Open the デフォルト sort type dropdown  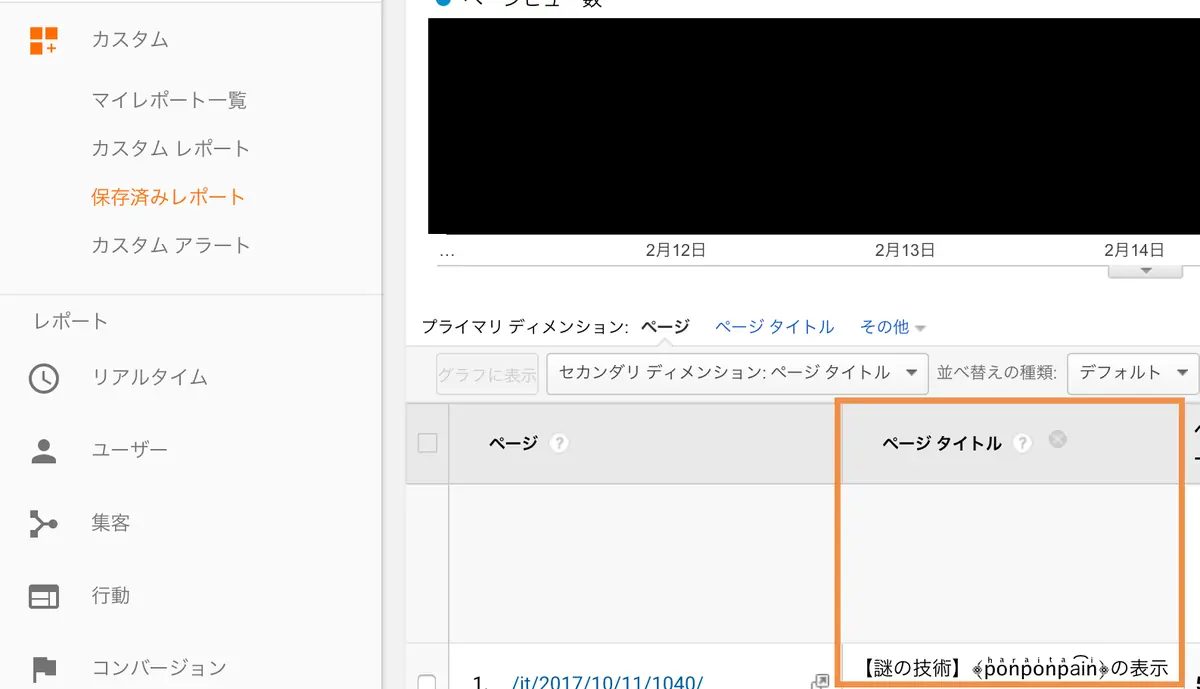click(x=1133, y=373)
